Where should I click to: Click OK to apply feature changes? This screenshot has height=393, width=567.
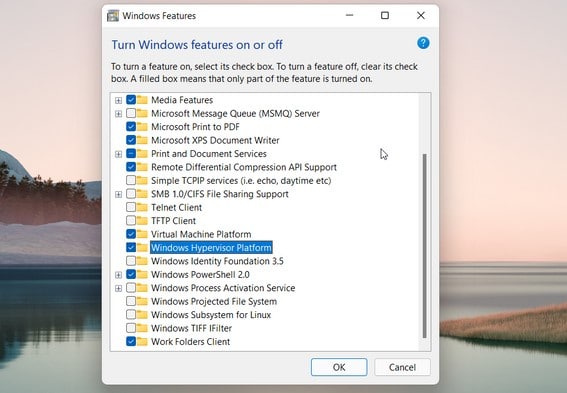tap(339, 367)
